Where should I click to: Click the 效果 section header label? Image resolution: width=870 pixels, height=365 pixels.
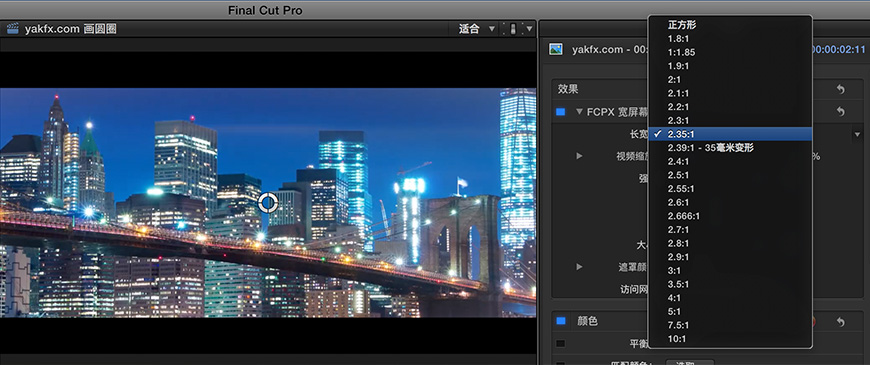[568, 89]
